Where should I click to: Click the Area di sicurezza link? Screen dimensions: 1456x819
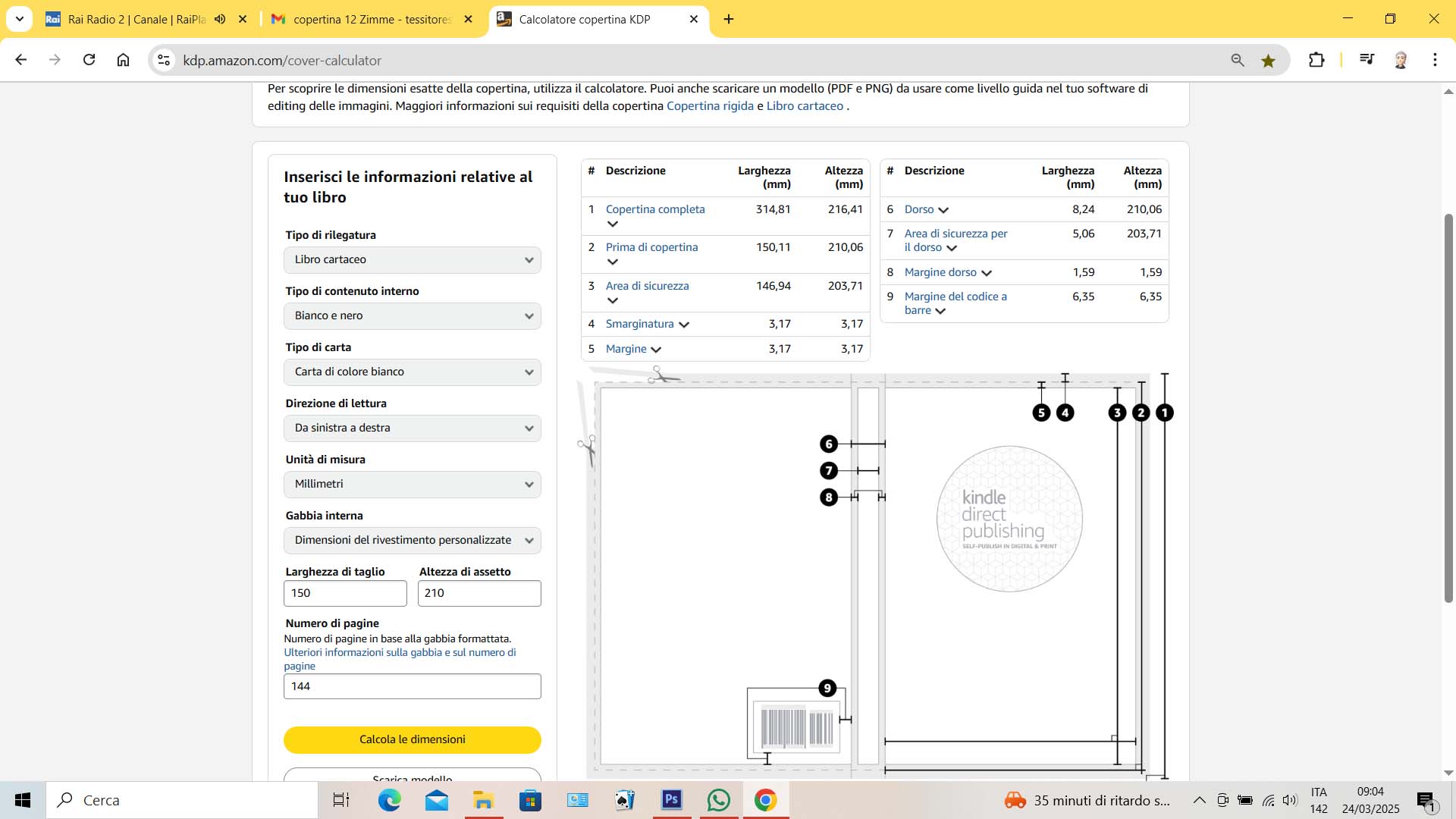pos(647,286)
